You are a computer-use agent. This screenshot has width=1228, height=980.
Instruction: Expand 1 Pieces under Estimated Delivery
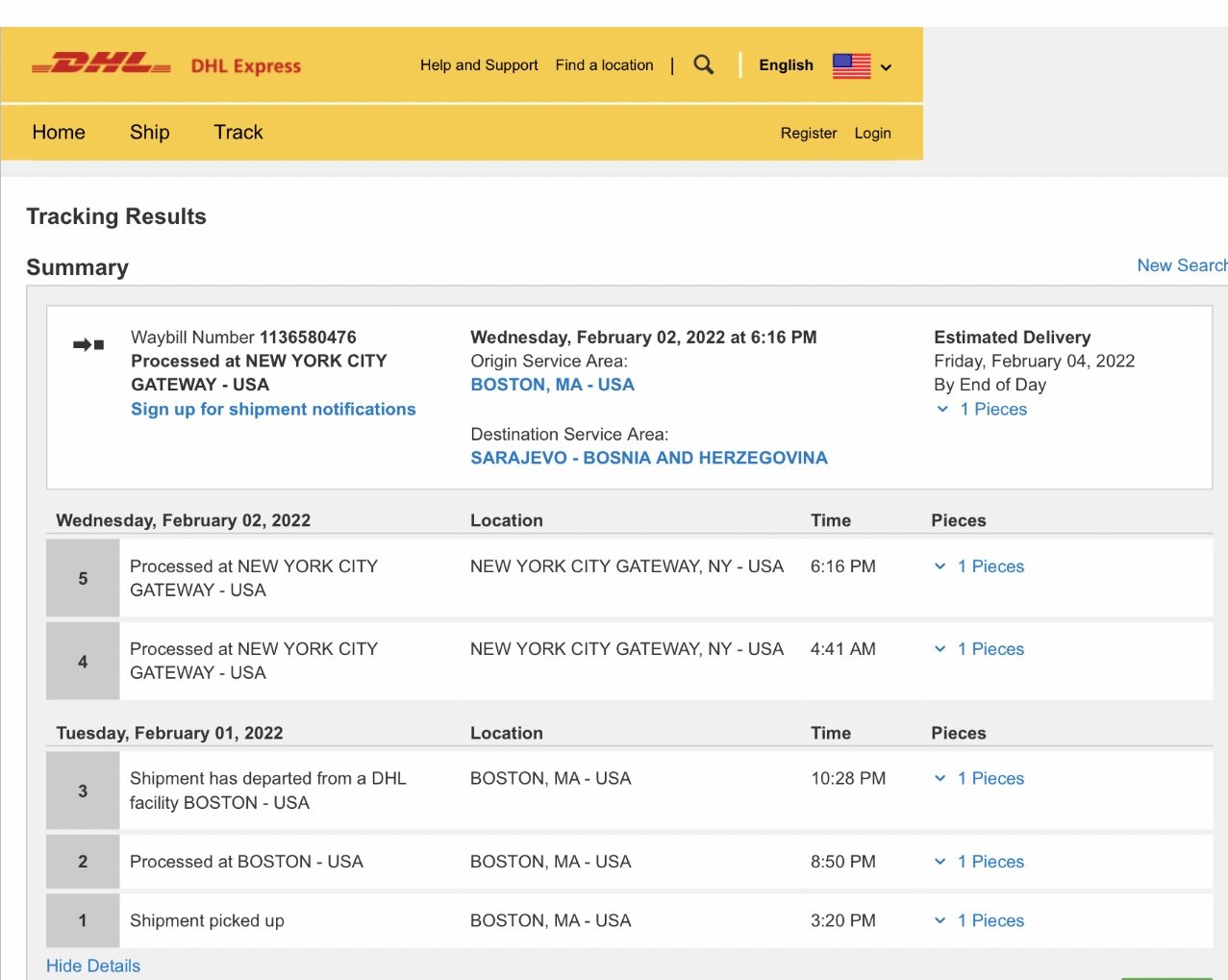tap(982, 409)
